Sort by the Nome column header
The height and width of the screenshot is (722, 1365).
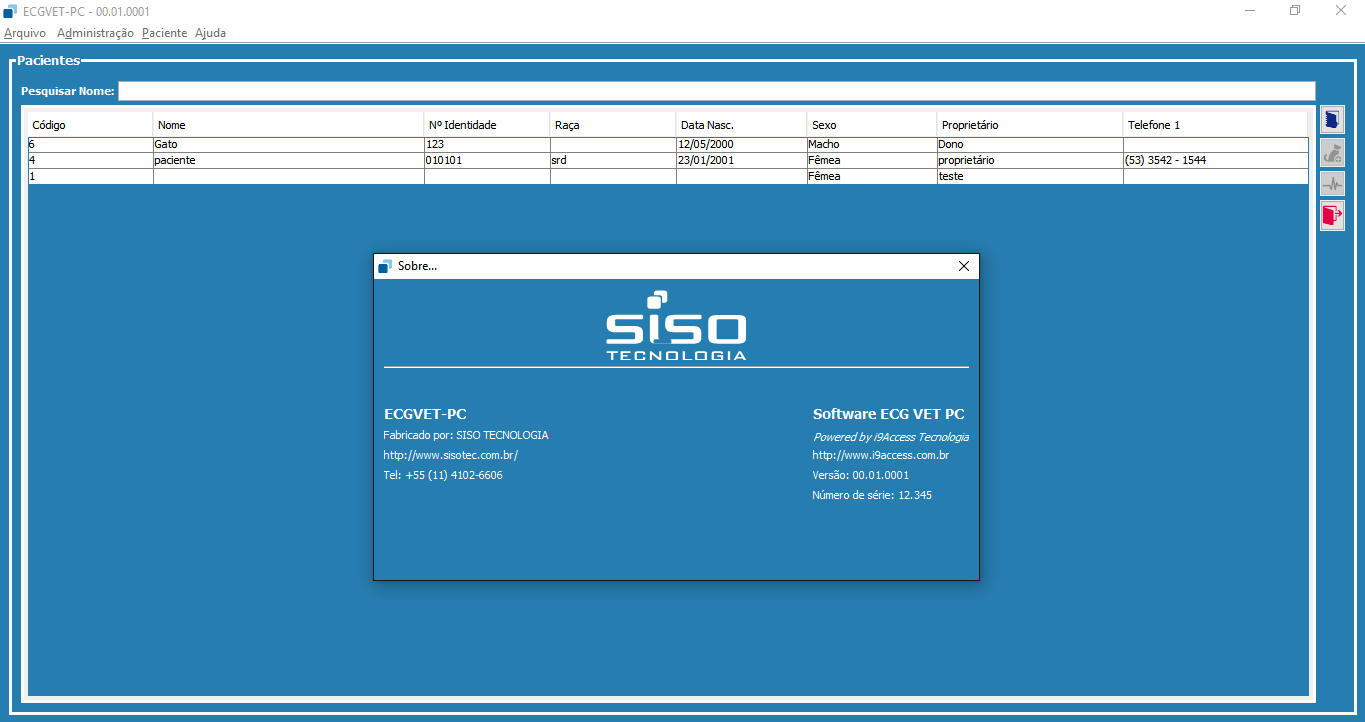(288, 125)
